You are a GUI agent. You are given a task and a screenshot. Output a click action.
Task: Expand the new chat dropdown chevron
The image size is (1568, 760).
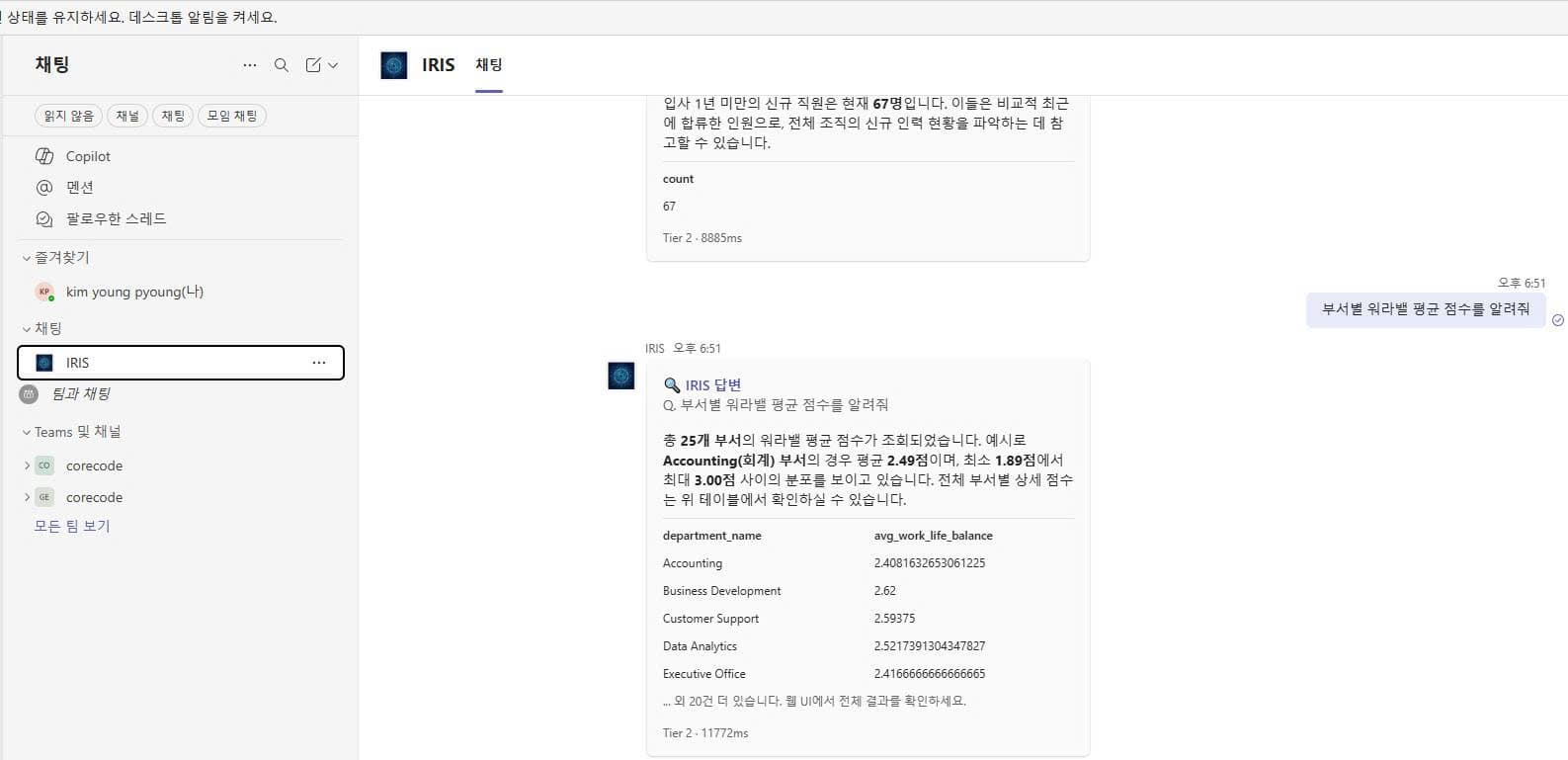(333, 65)
